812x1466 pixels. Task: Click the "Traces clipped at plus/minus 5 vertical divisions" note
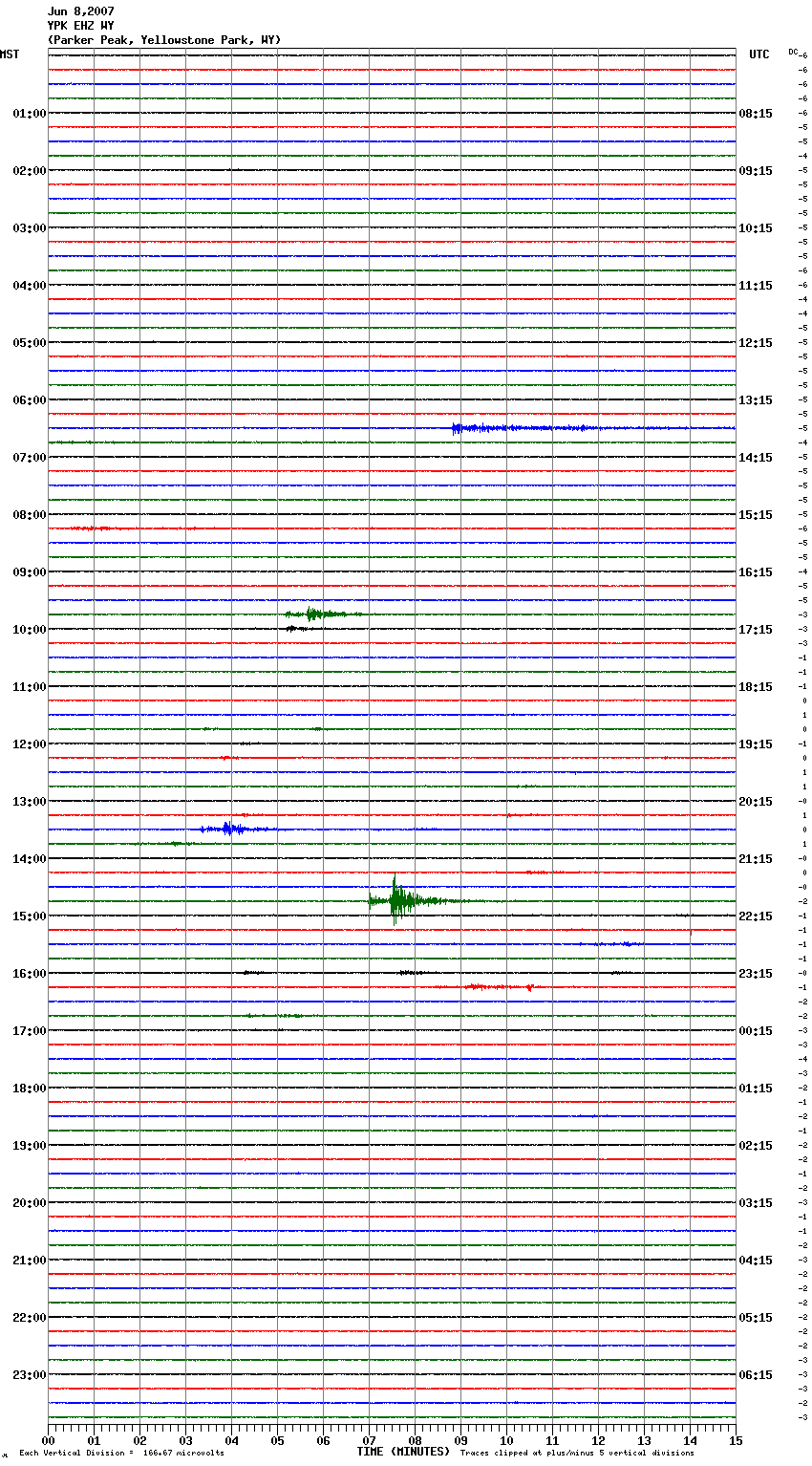[577, 1454]
